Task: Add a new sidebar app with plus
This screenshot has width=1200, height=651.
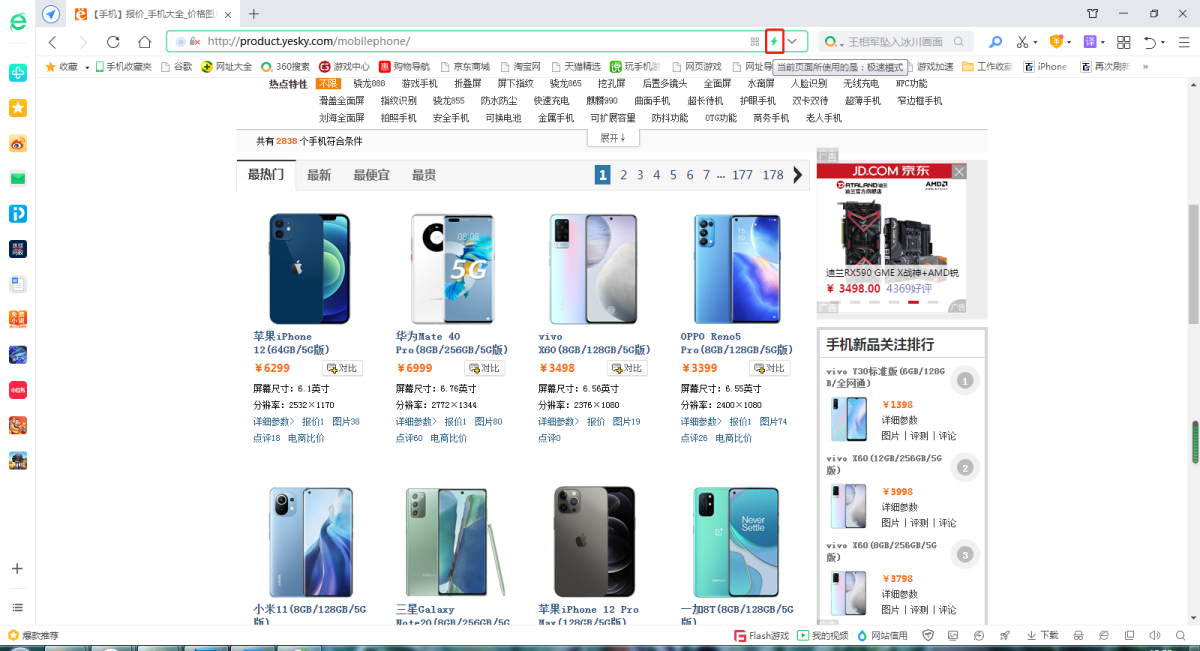Action: 17,568
